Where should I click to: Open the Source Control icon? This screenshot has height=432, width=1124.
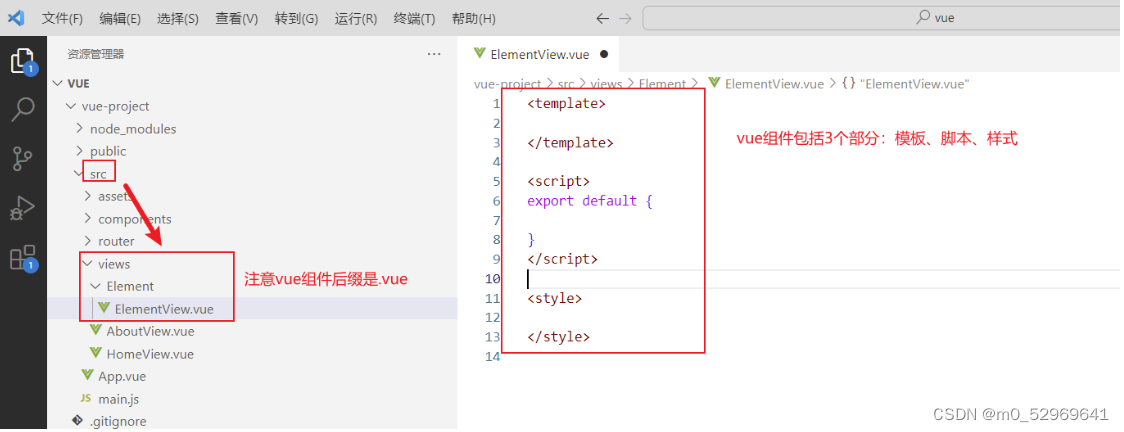tap(23, 158)
